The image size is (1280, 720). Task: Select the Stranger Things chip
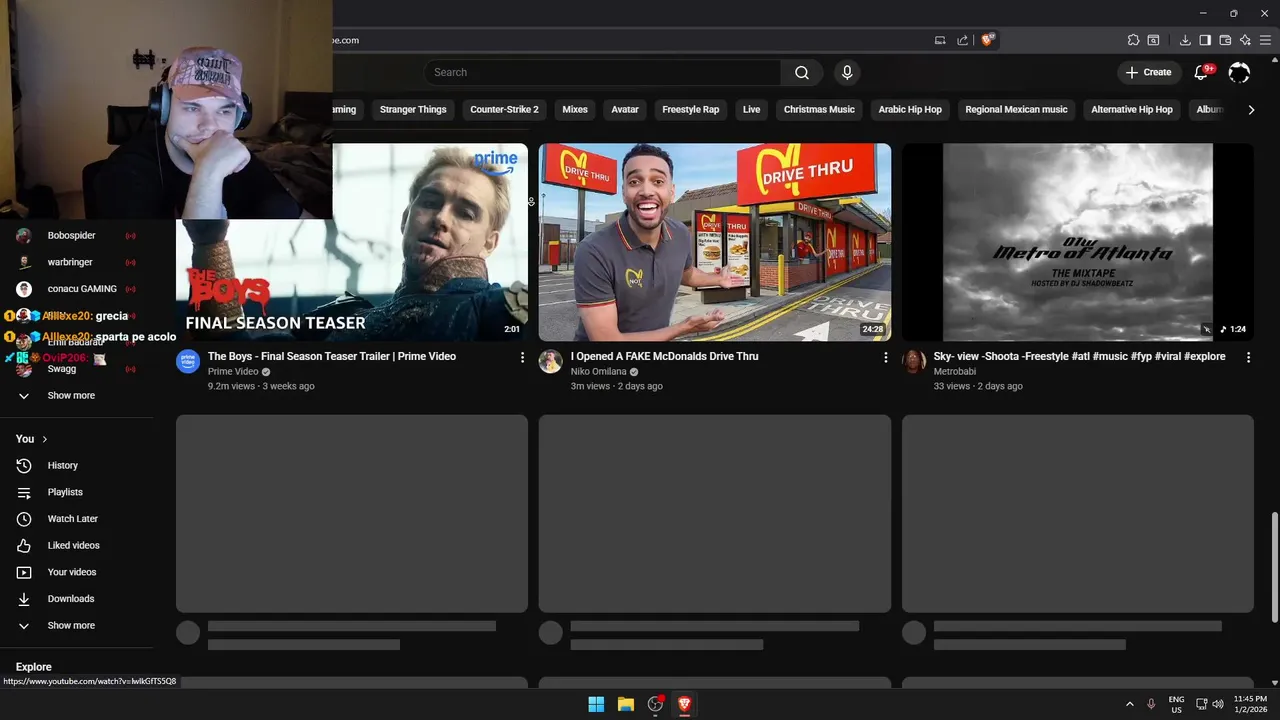pyautogui.click(x=413, y=110)
